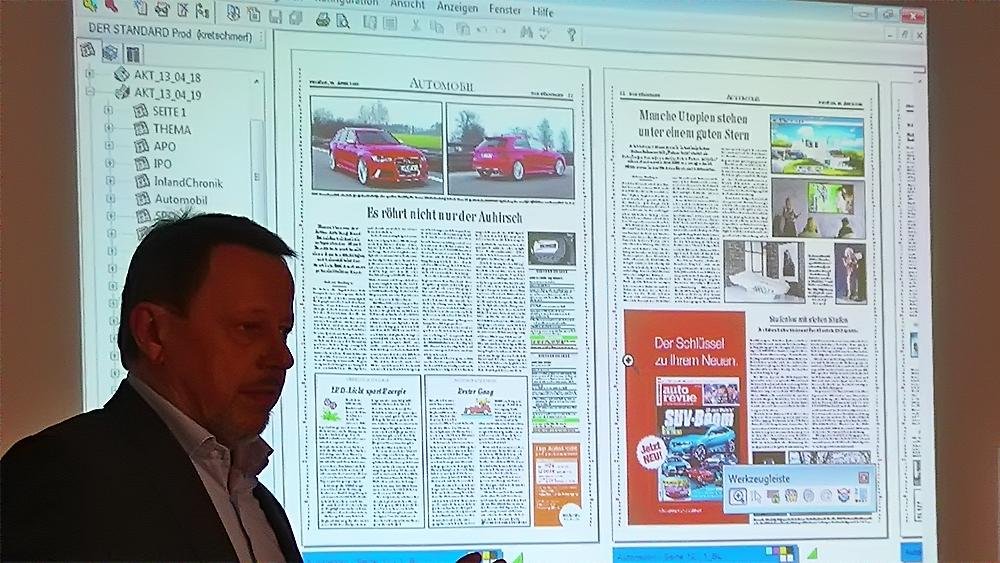Open the Ansicht menu
The height and width of the screenshot is (563, 1000).
click(407, 5)
